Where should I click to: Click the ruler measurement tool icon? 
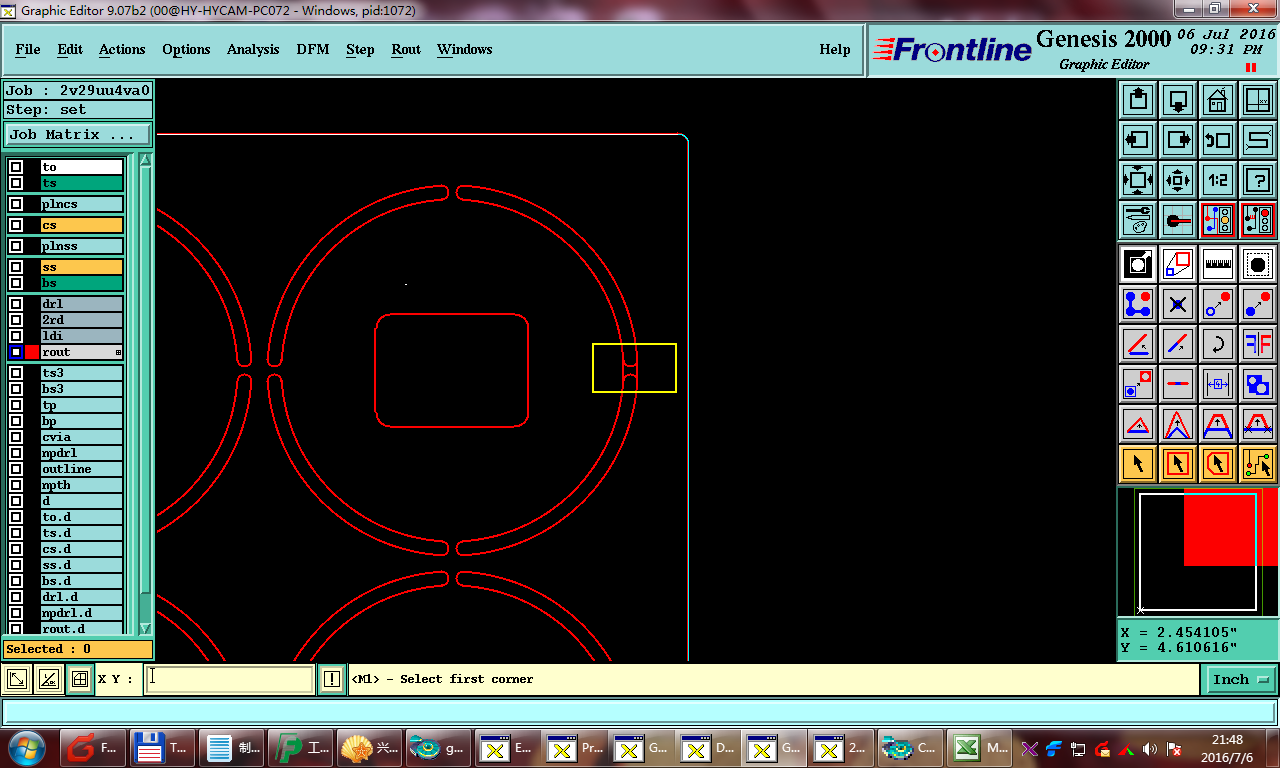click(x=1217, y=264)
